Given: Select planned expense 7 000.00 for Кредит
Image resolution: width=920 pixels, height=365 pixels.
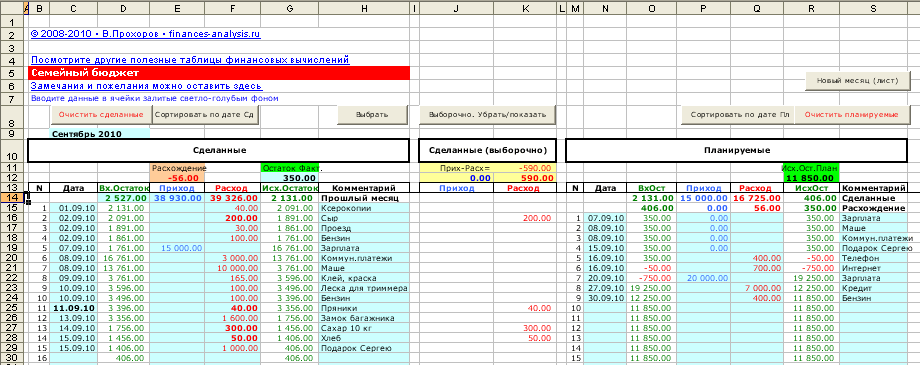Looking at the screenshot, I should (756, 288).
